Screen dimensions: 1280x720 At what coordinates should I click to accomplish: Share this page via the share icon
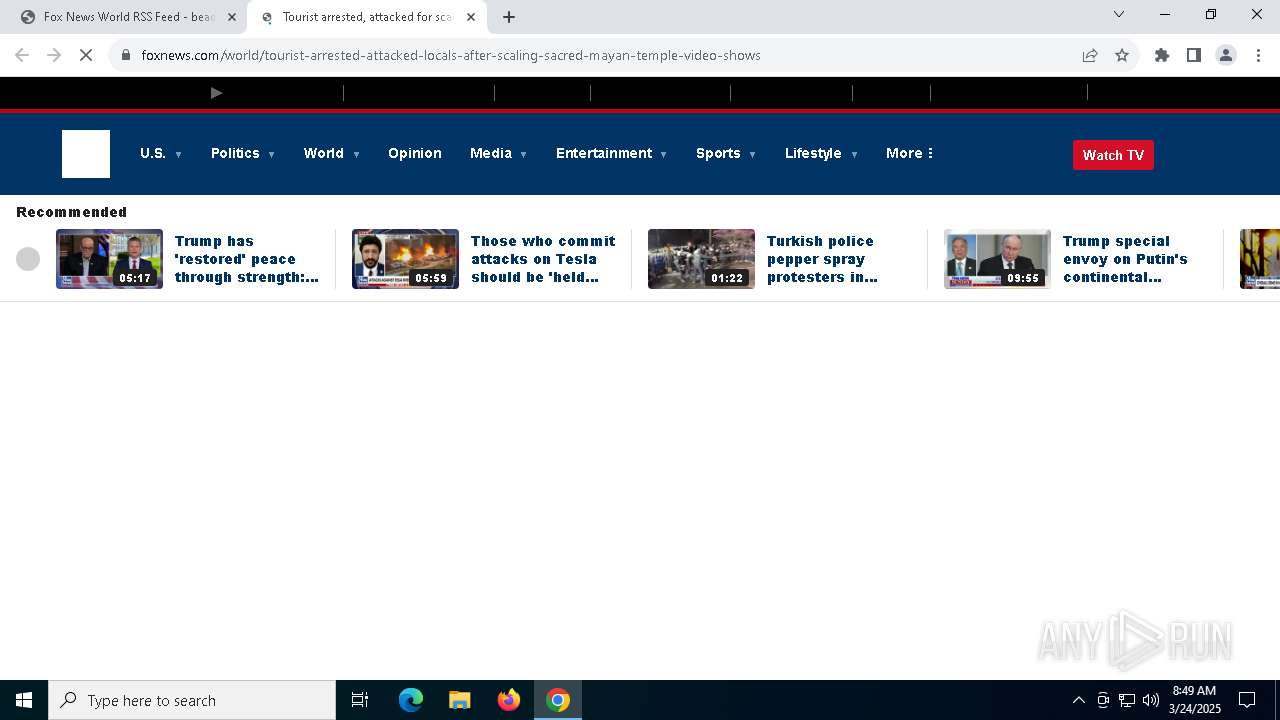pyautogui.click(x=1090, y=55)
